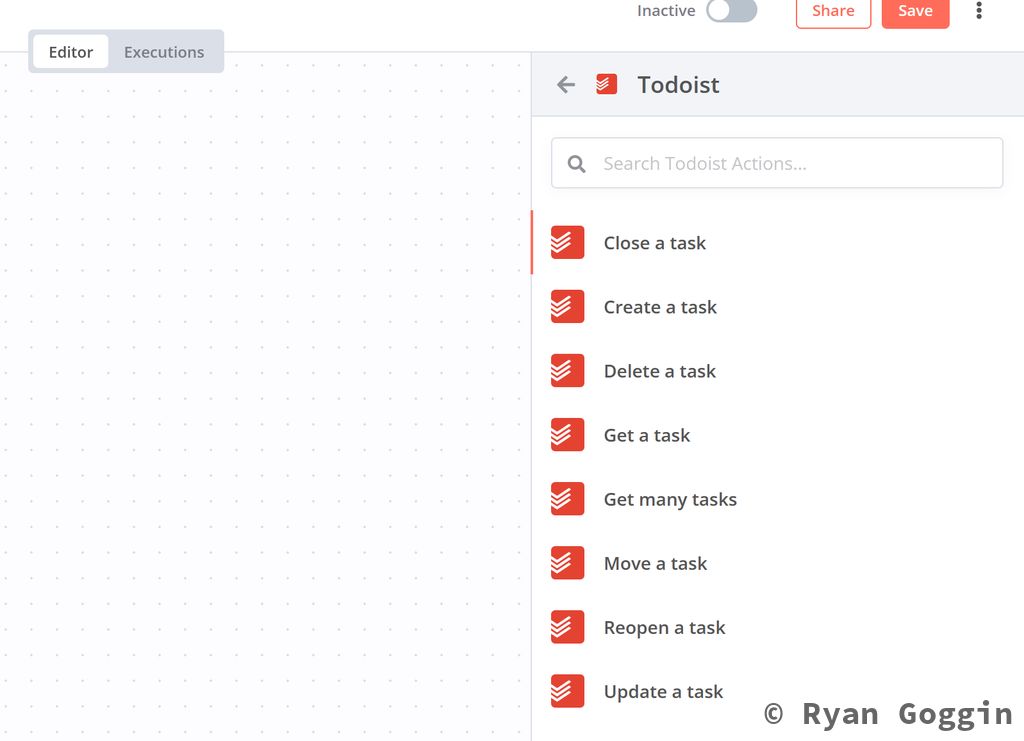Choose the Reopen a task action

[664, 627]
